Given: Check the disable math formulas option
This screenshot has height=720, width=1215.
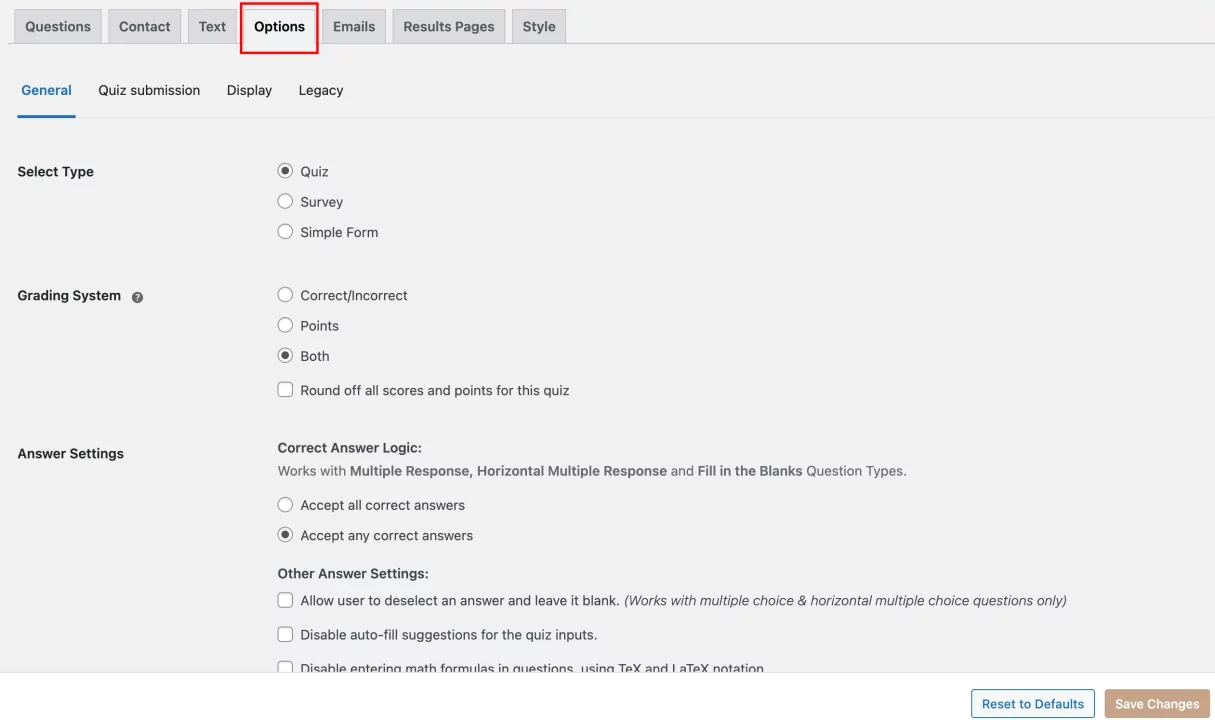Looking at the screenshot, I should (285, 667).
